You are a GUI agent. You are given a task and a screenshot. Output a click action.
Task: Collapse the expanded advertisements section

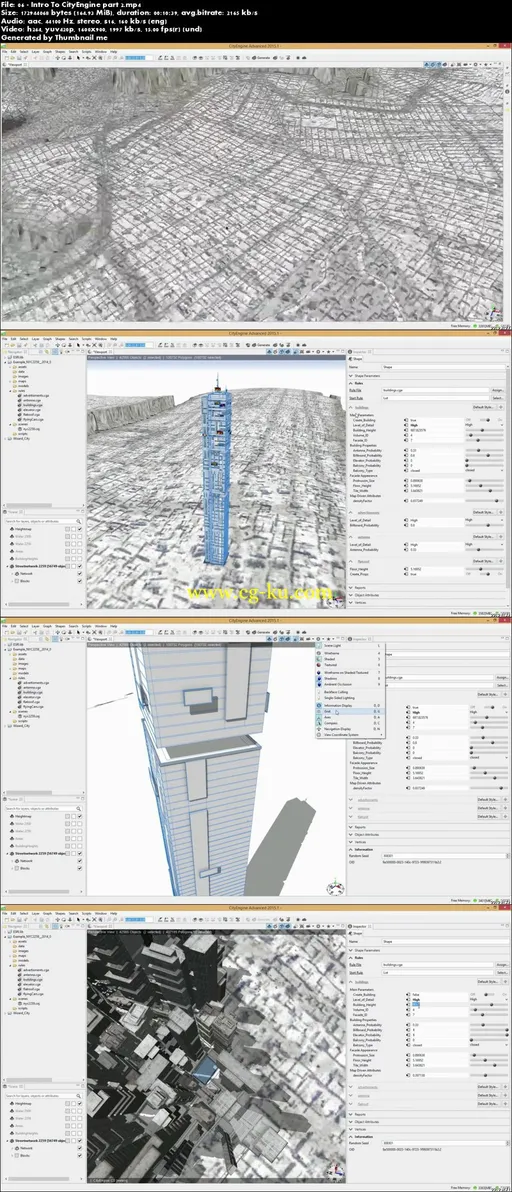(351, 512)
